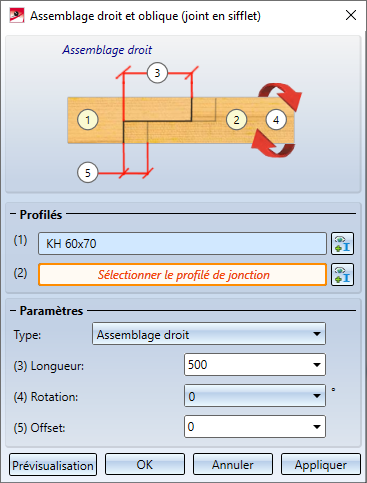Click the lower red rotation arrow

273,144
